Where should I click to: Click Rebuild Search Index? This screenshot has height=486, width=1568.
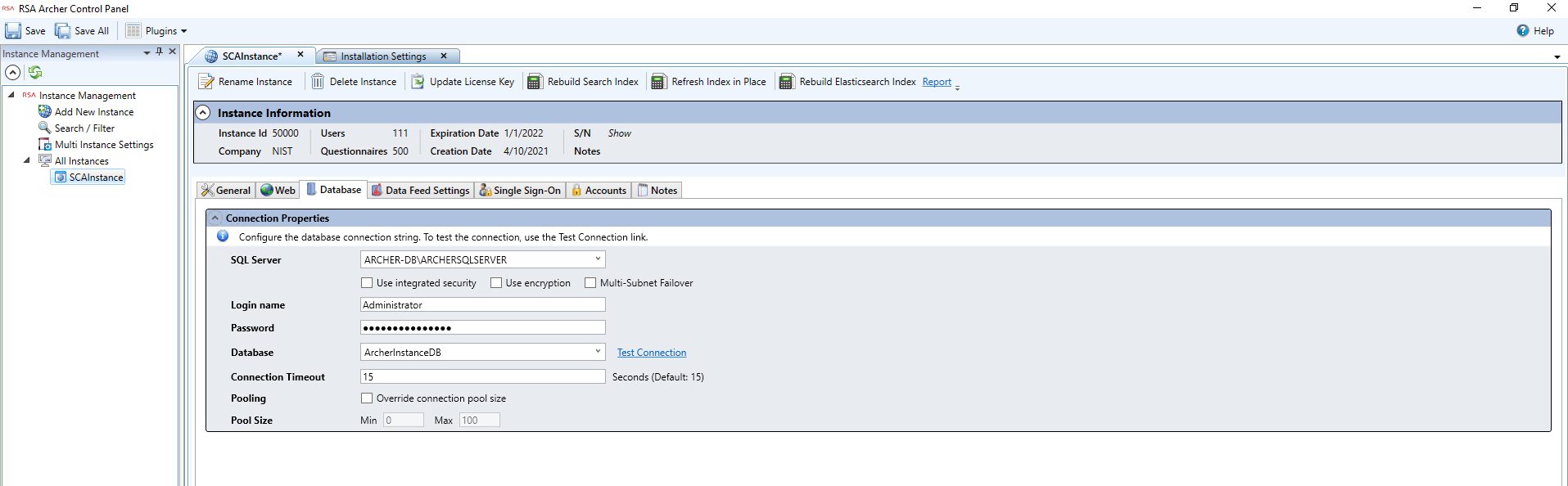click(x=583, y=82)
